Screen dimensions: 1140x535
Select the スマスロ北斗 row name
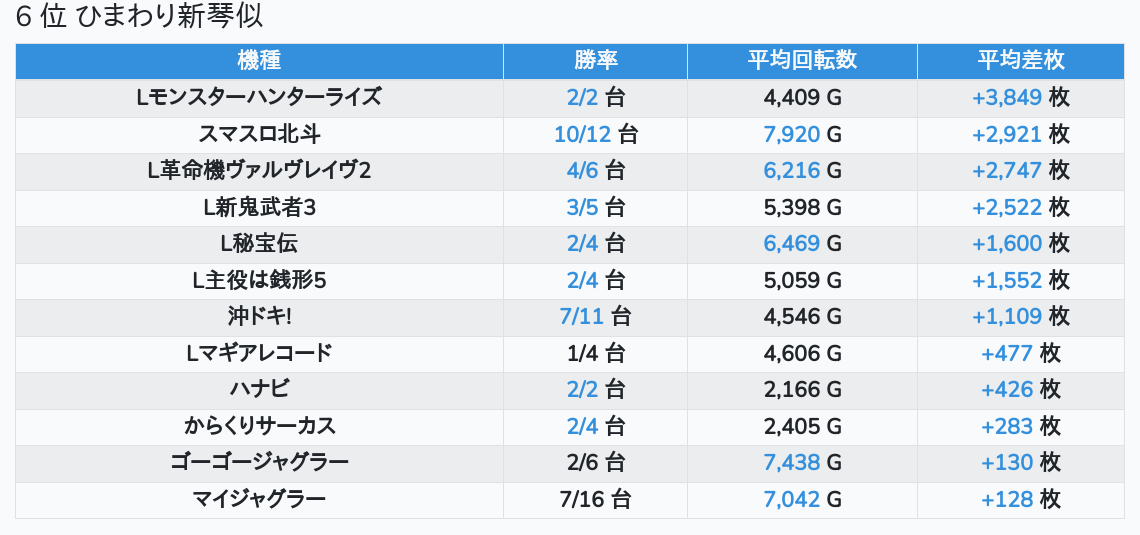[259, 134]
